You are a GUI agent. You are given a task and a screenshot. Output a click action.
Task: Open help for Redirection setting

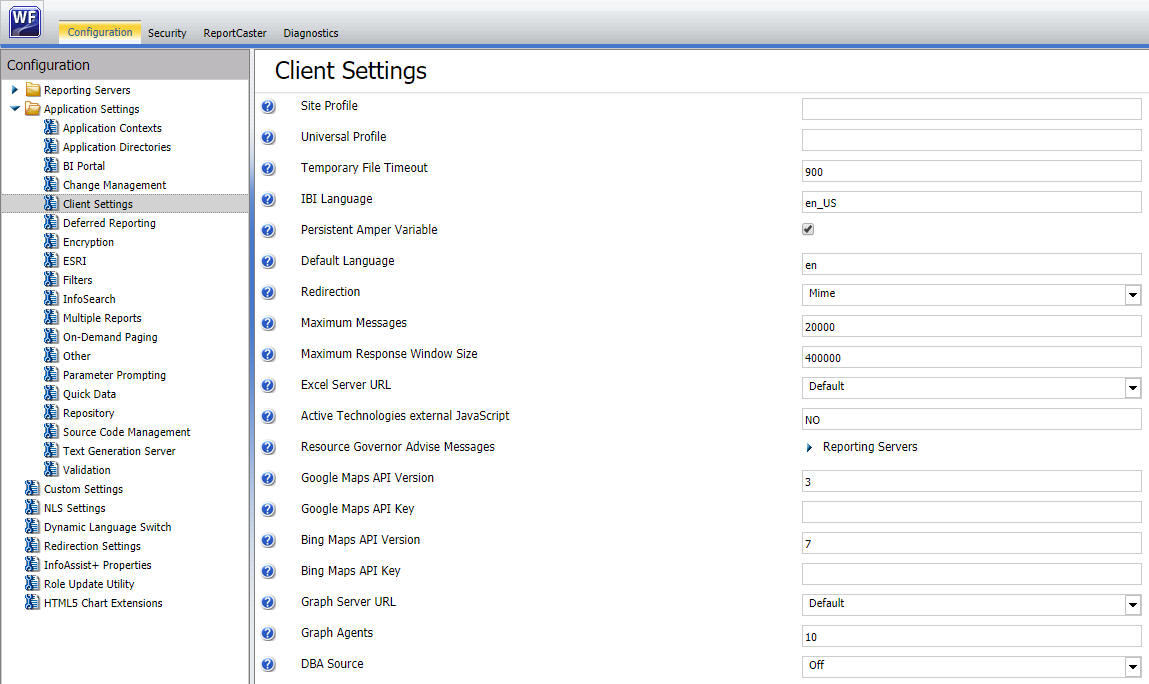(269, 293)
